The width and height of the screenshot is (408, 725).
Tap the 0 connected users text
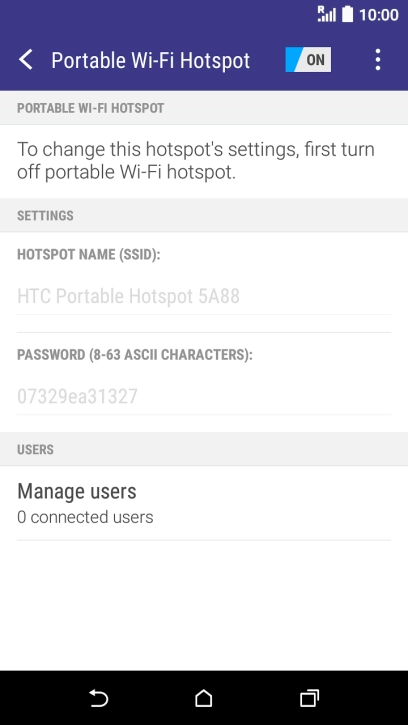point(85,517)
